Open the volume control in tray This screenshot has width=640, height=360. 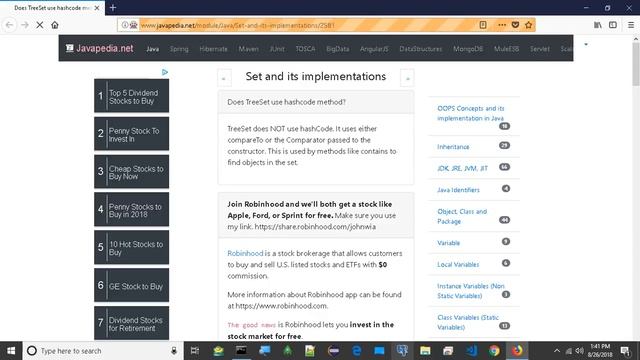click(x=580, y=351)
